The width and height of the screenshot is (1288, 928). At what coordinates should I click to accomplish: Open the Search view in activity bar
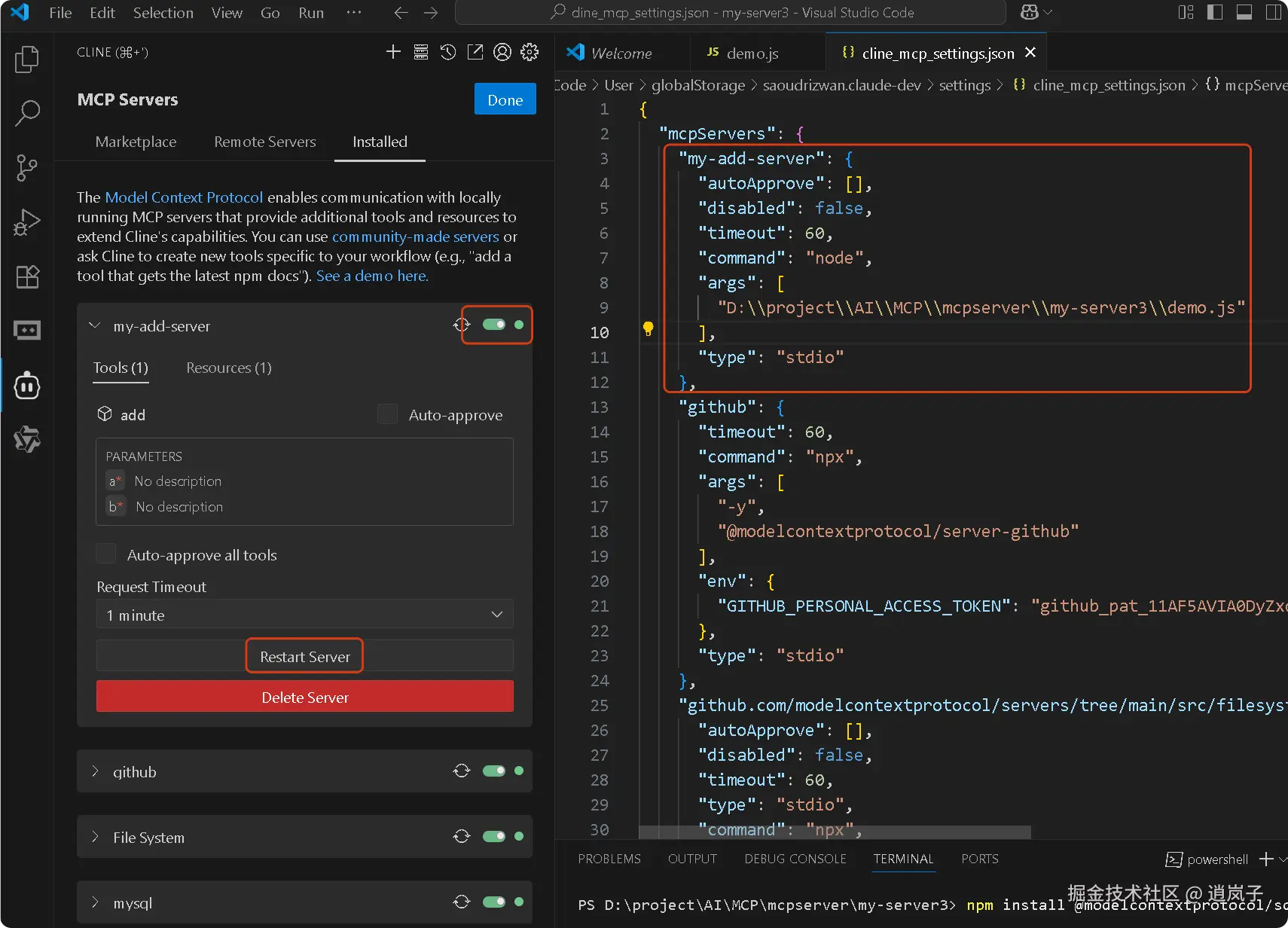coord(27,113)
